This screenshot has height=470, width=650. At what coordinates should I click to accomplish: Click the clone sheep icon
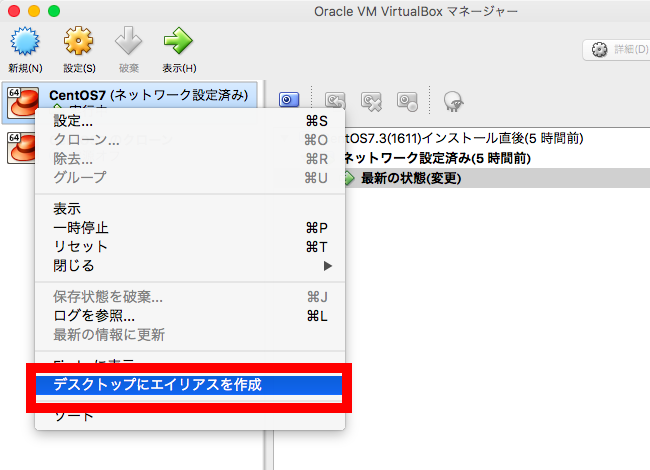[454, 102]
